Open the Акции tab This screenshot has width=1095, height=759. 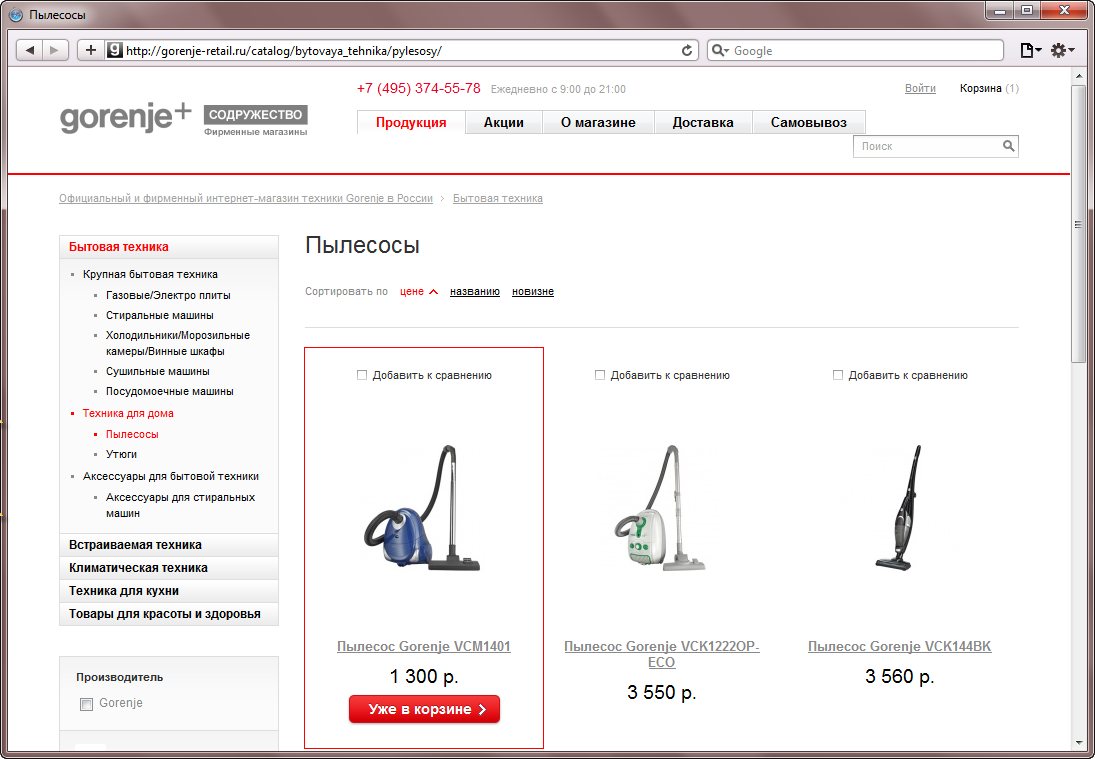click(x=504, y=122)
